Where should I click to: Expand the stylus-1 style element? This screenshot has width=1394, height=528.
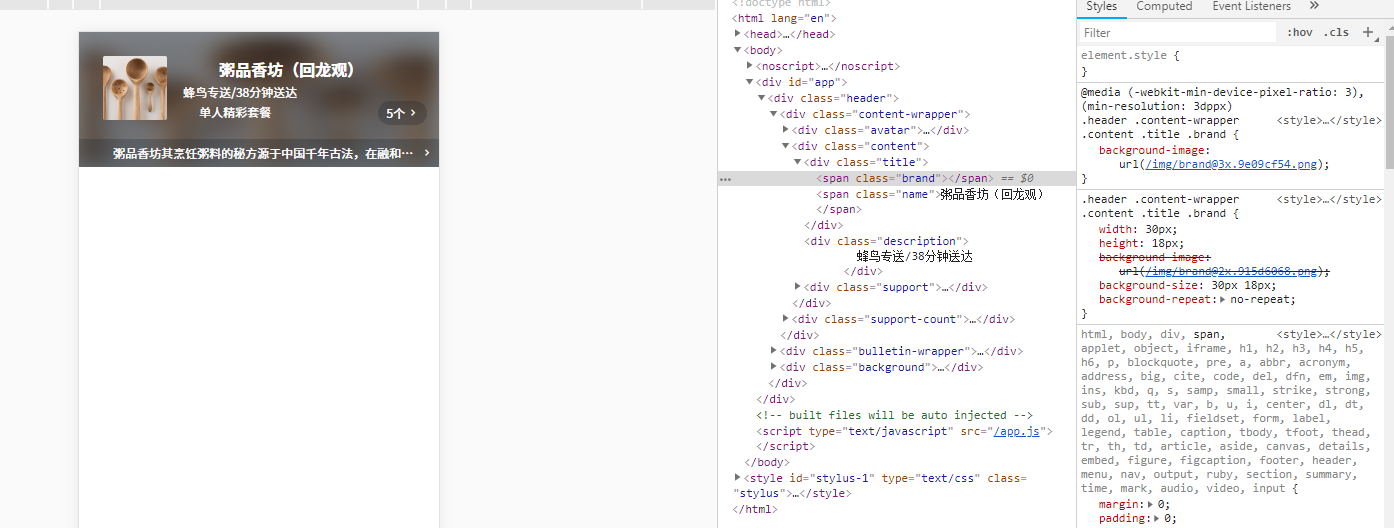tap(739, 478)
